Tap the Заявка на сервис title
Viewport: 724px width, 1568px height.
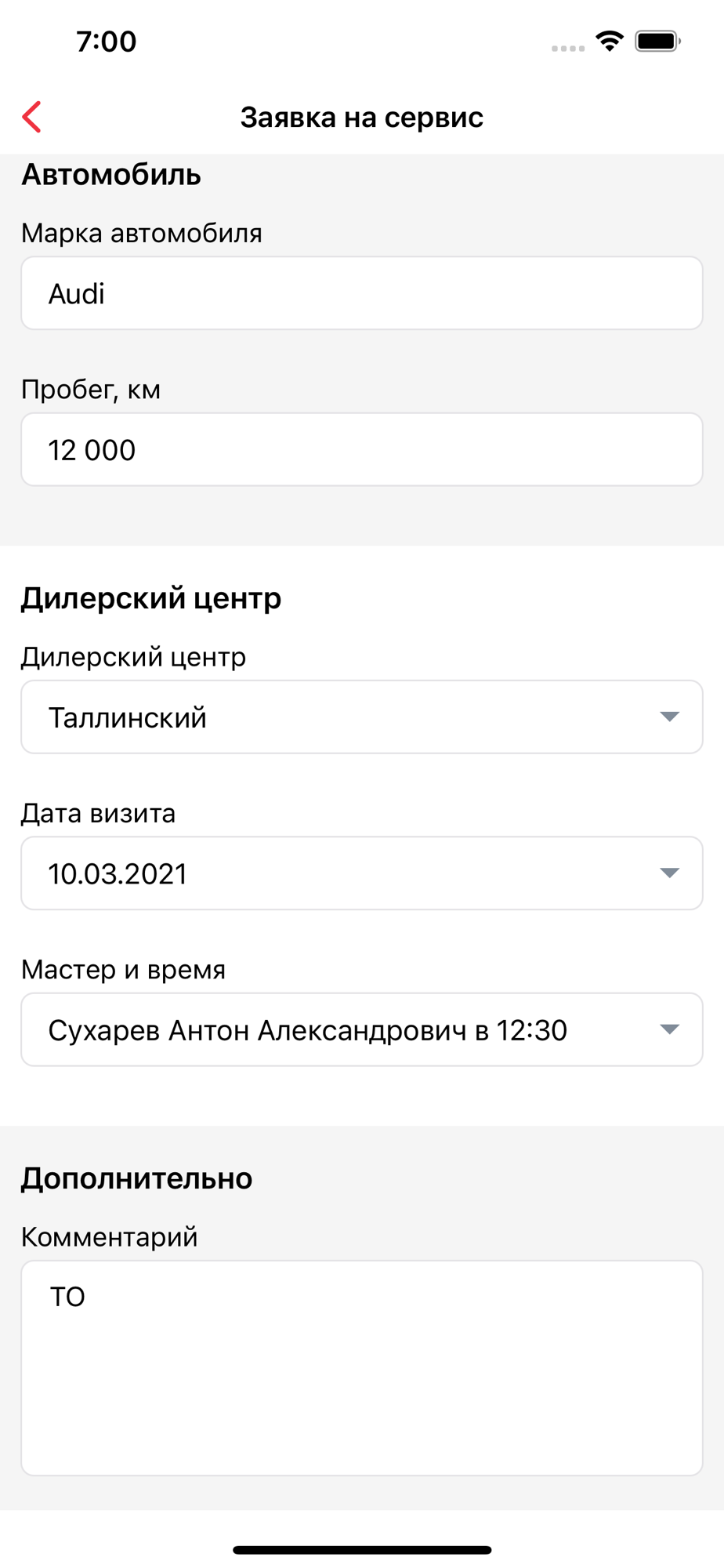click(x=361, y=118)
